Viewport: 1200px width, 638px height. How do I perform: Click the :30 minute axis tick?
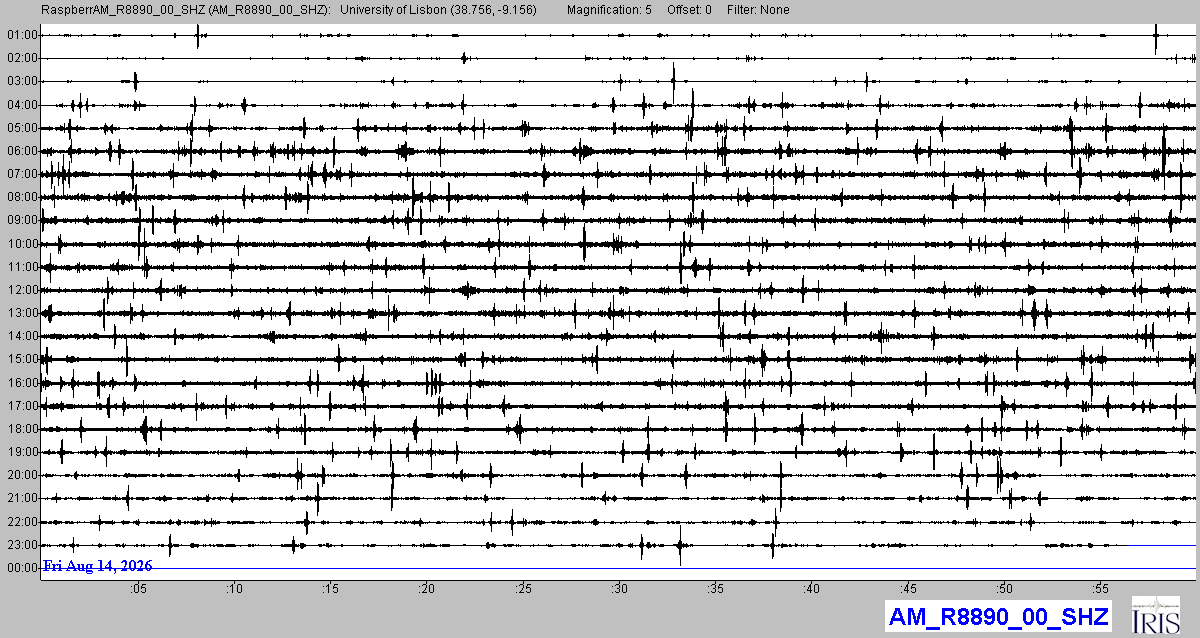click(619, 588)
